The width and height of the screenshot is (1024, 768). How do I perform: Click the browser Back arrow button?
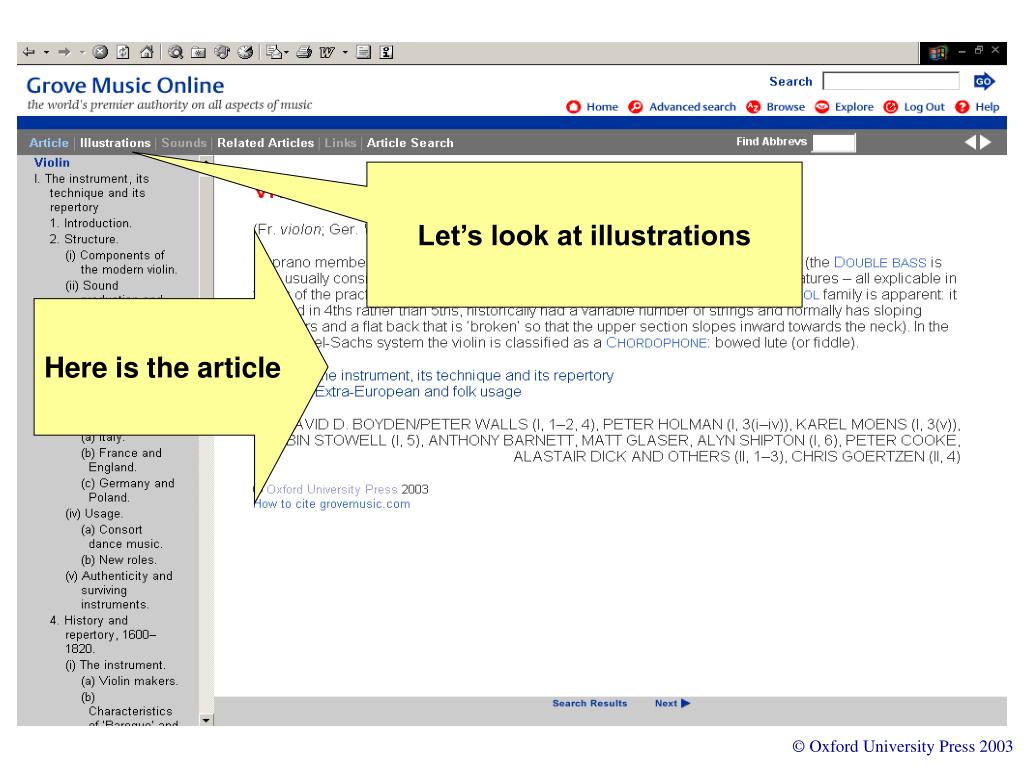[x=29, y=52]
